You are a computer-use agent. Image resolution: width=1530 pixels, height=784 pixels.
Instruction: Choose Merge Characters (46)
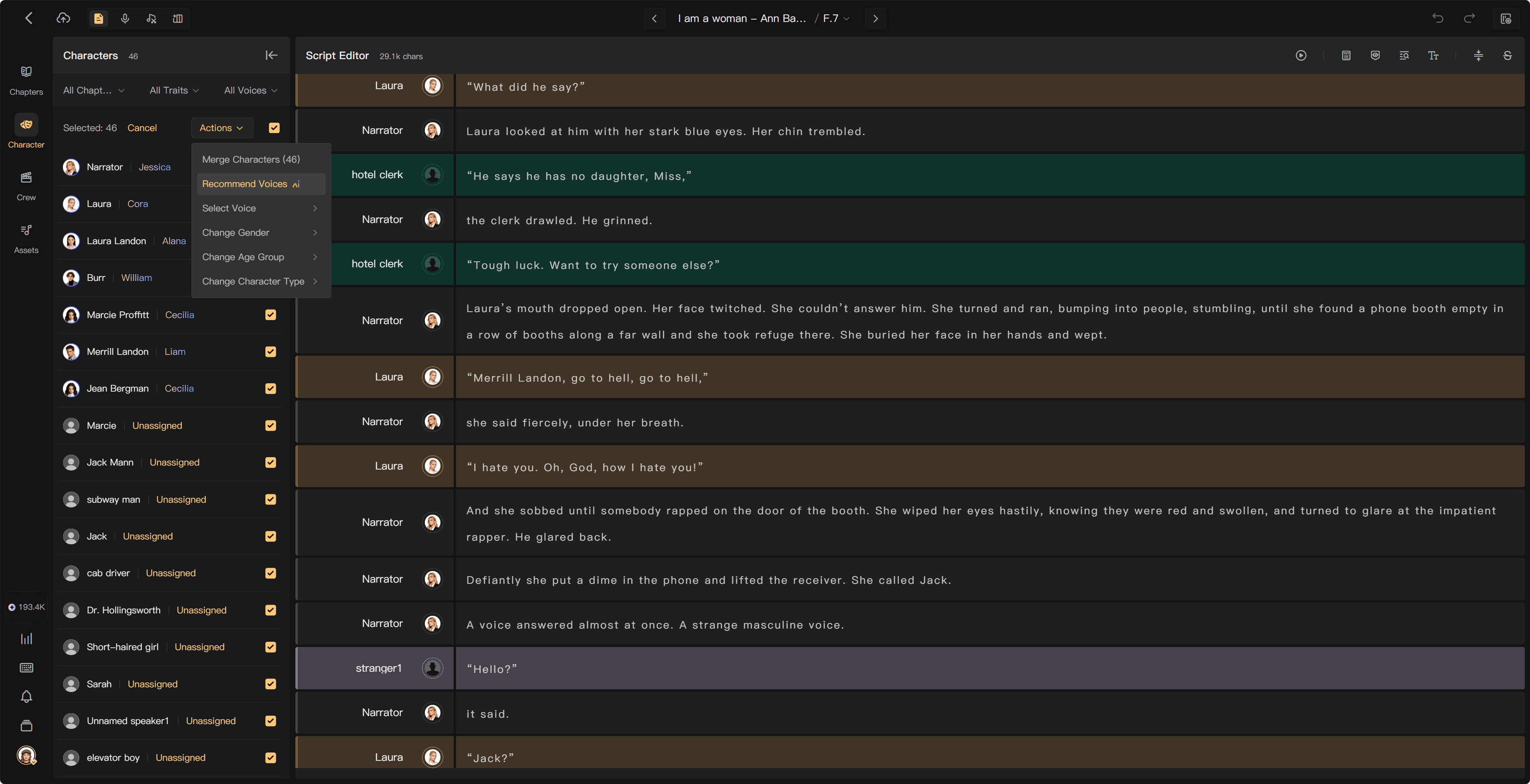tap(261, 159)
